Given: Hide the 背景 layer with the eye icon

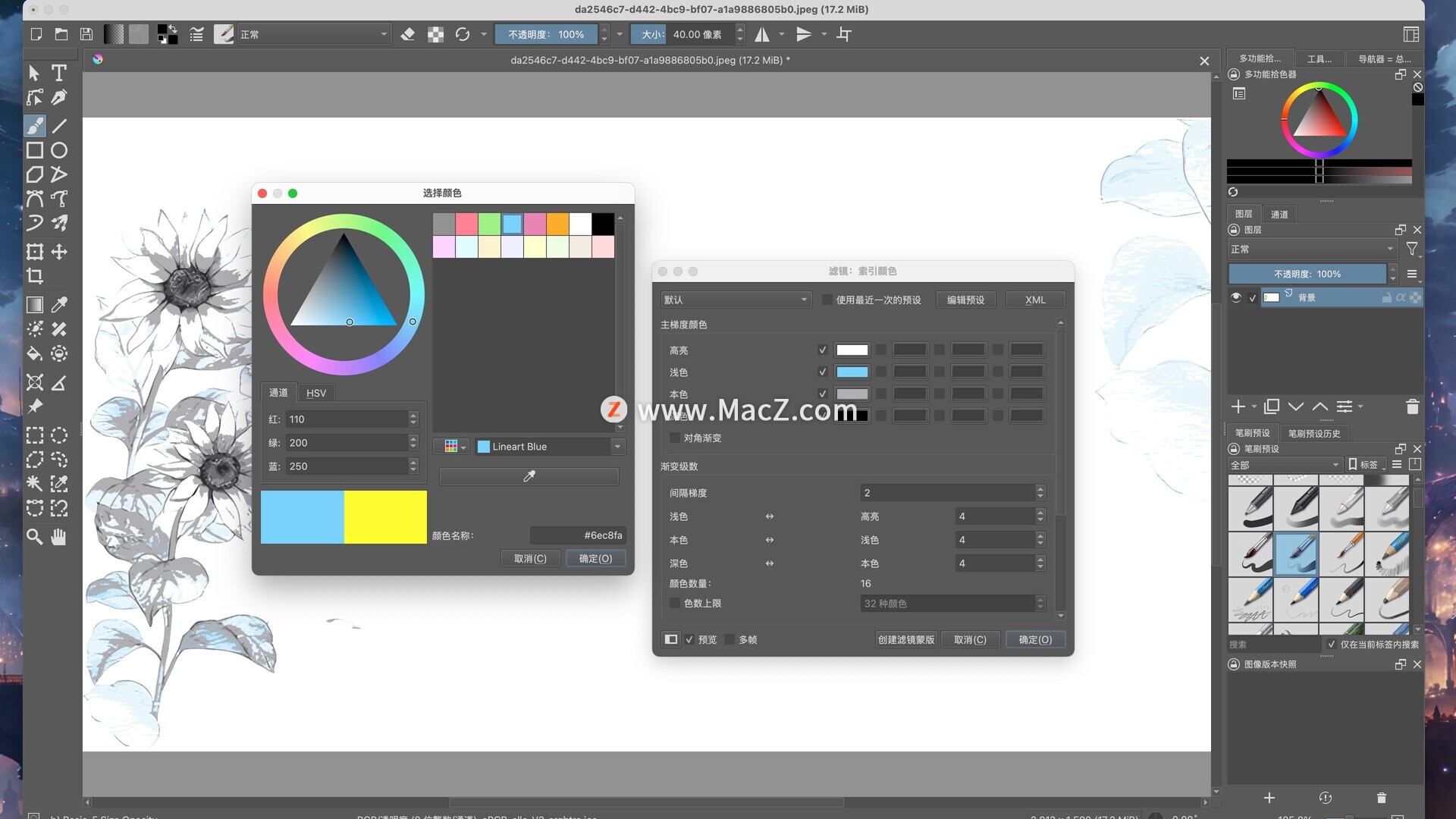Looking at the screenshot, I should tap(1236, 297).
